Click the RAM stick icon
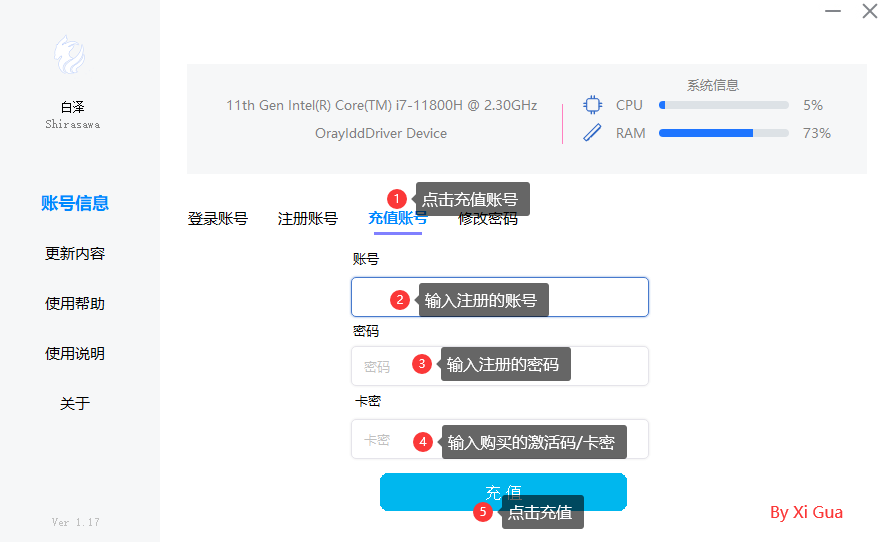Viewport: 886px width, 542px height. coord(593,133)
